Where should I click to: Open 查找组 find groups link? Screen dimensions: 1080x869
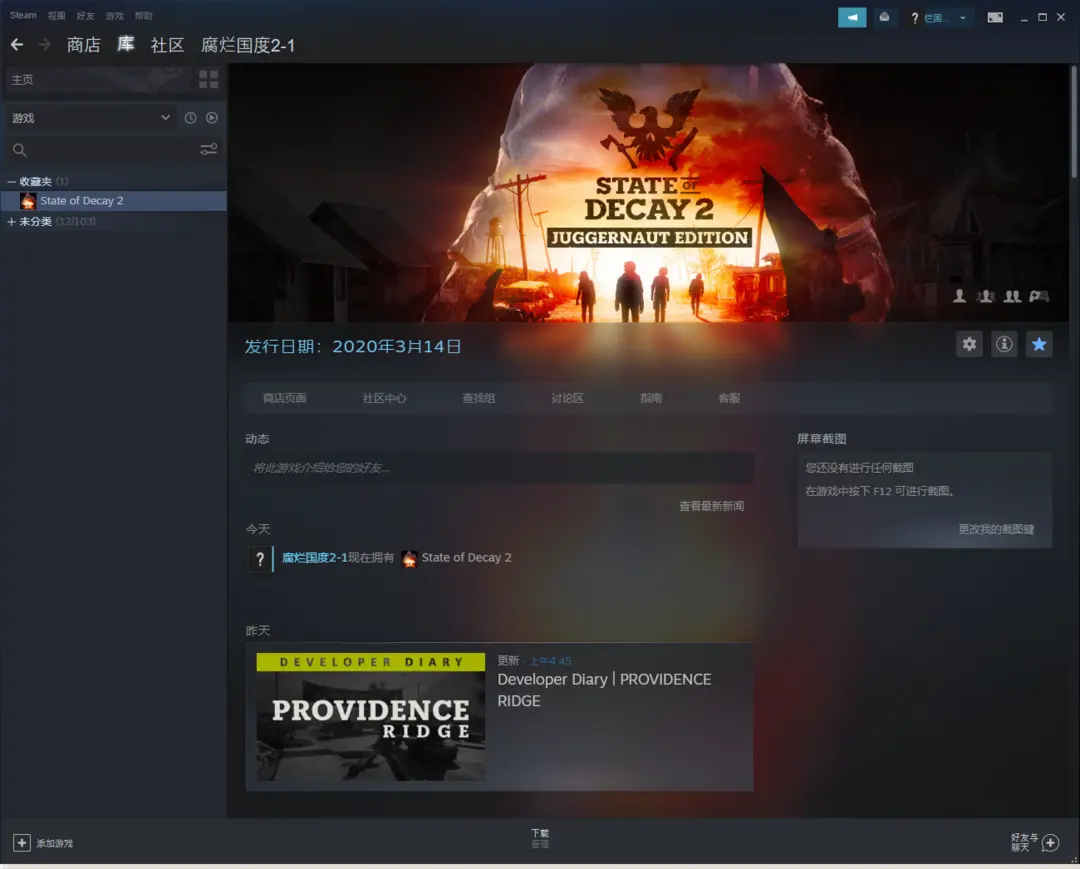point(479,398)
